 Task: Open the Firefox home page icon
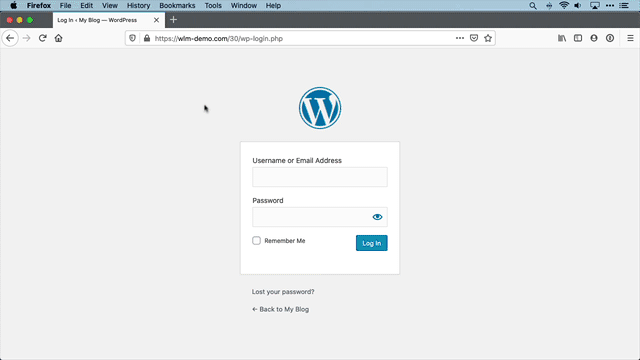[x=58, y=38]
